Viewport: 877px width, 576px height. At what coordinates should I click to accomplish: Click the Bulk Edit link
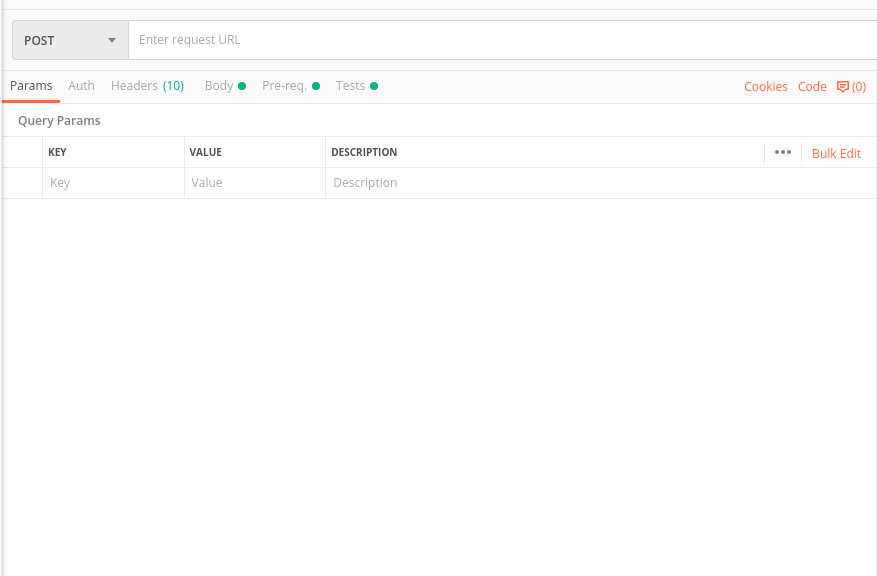click(x=836, y=154)
